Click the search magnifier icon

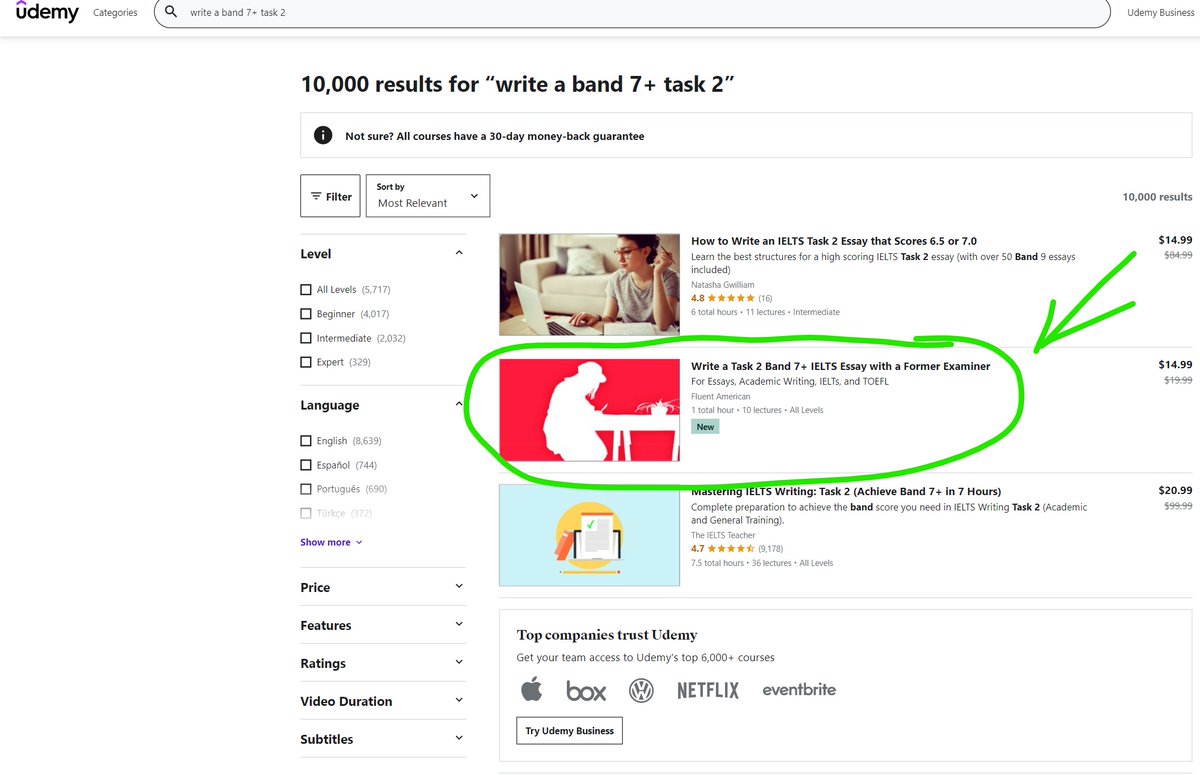pyautogui.click(x=171, y=12)
